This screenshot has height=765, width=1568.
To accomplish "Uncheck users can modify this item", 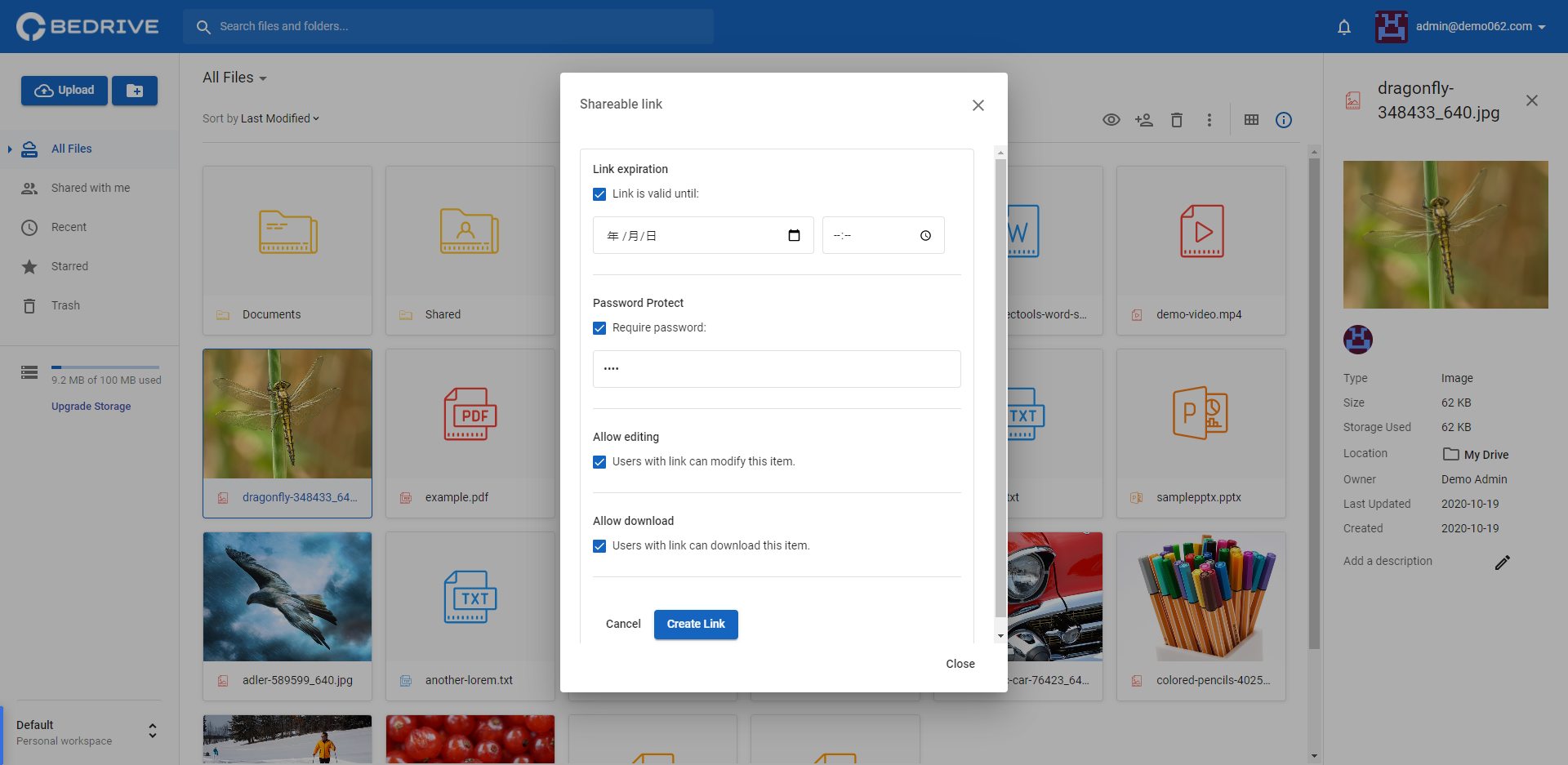I will 599,462.
